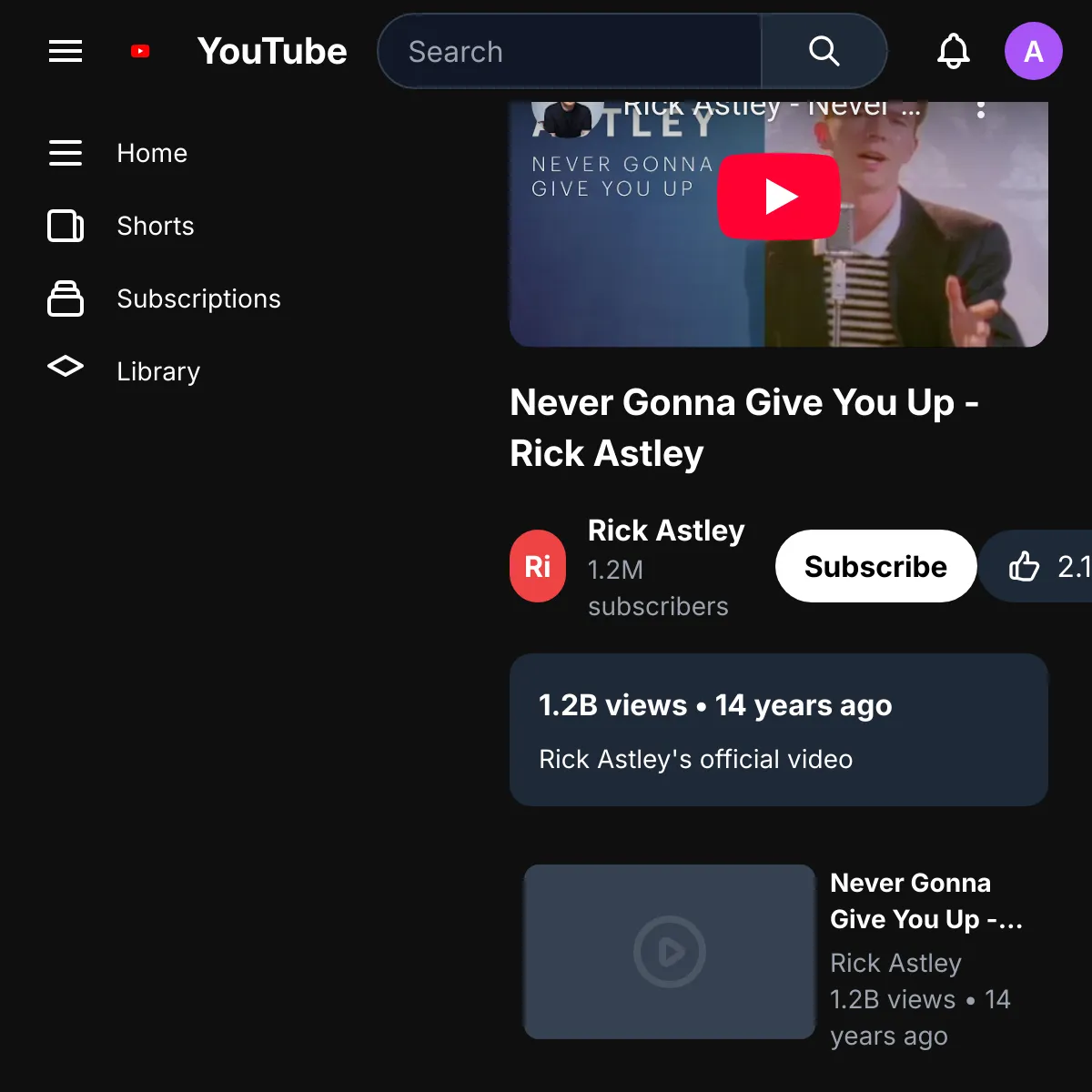Play the video with the red play button
The height and width of the screenshot is (1092, 1092).
pyautogui.click(x=779, y=197)
